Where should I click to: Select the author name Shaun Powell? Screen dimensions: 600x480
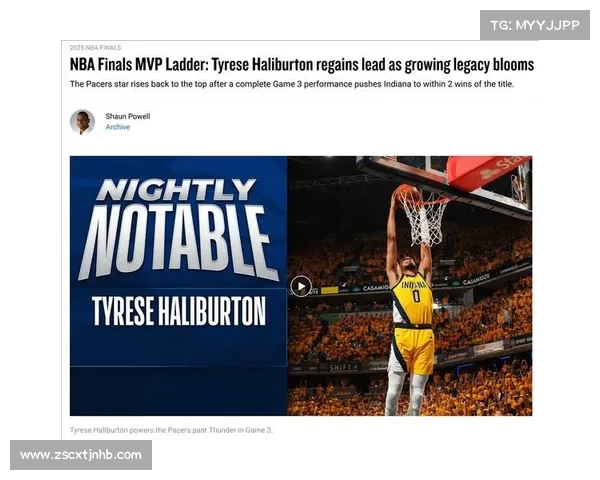click(128, 116)
